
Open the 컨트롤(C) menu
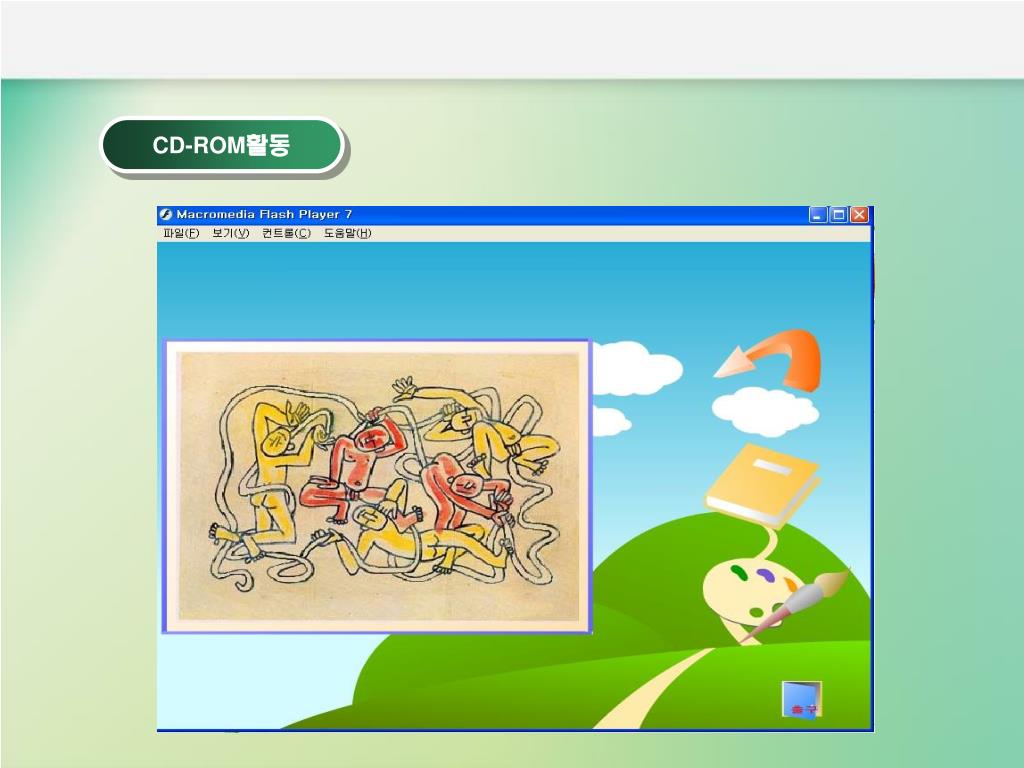coord(286,233)
